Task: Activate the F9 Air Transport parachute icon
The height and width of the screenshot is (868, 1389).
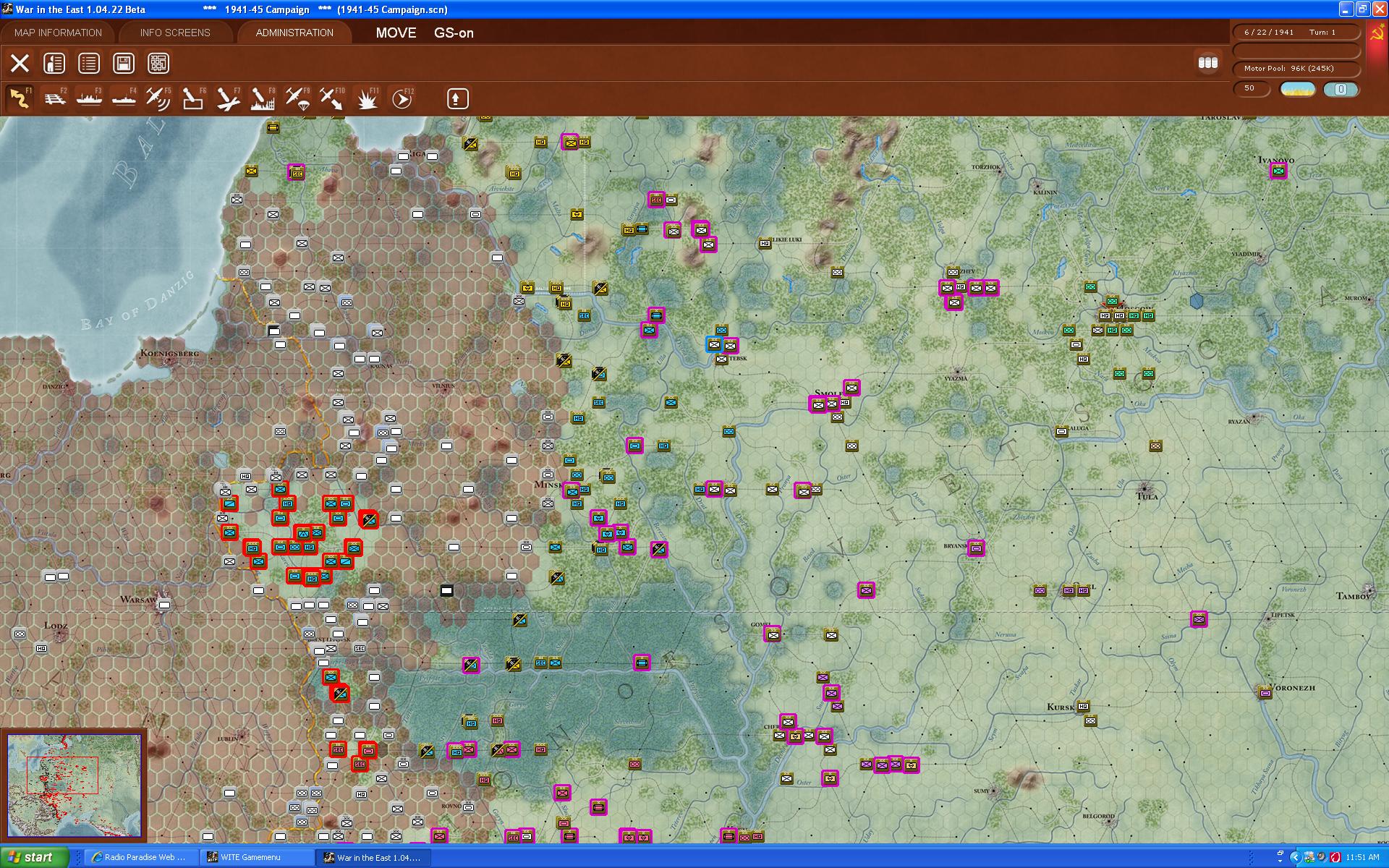Action: pyautogui.click(x=297, y=98)
